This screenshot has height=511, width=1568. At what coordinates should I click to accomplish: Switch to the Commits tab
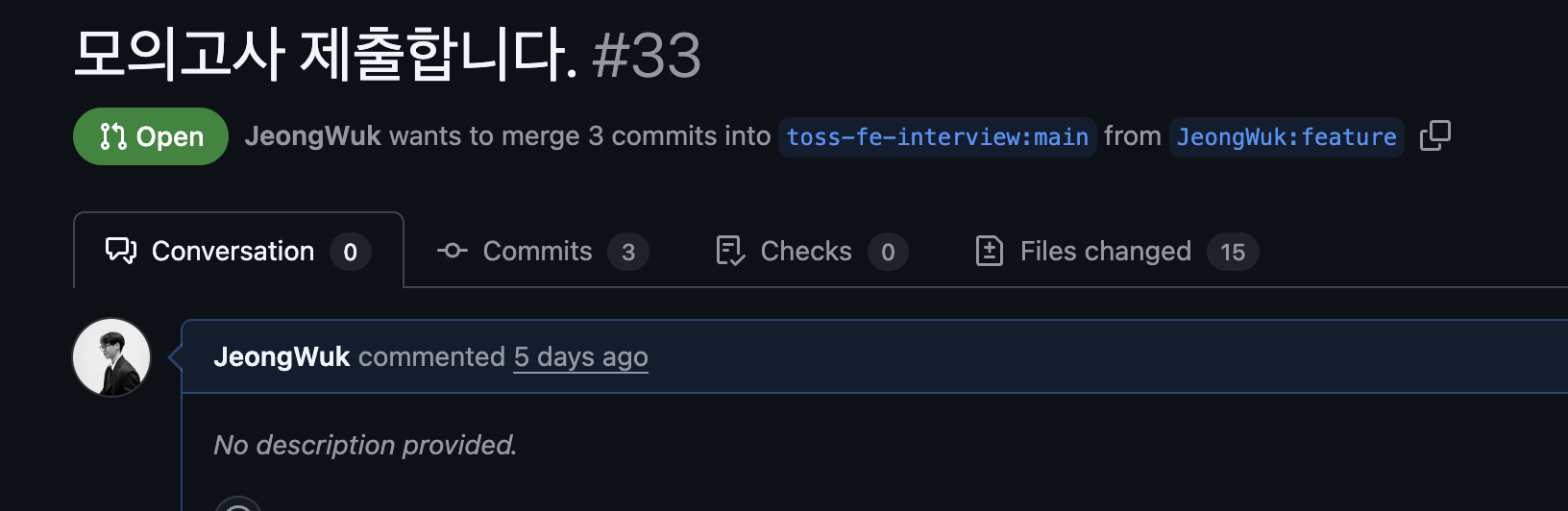click(x=543, y=251)
